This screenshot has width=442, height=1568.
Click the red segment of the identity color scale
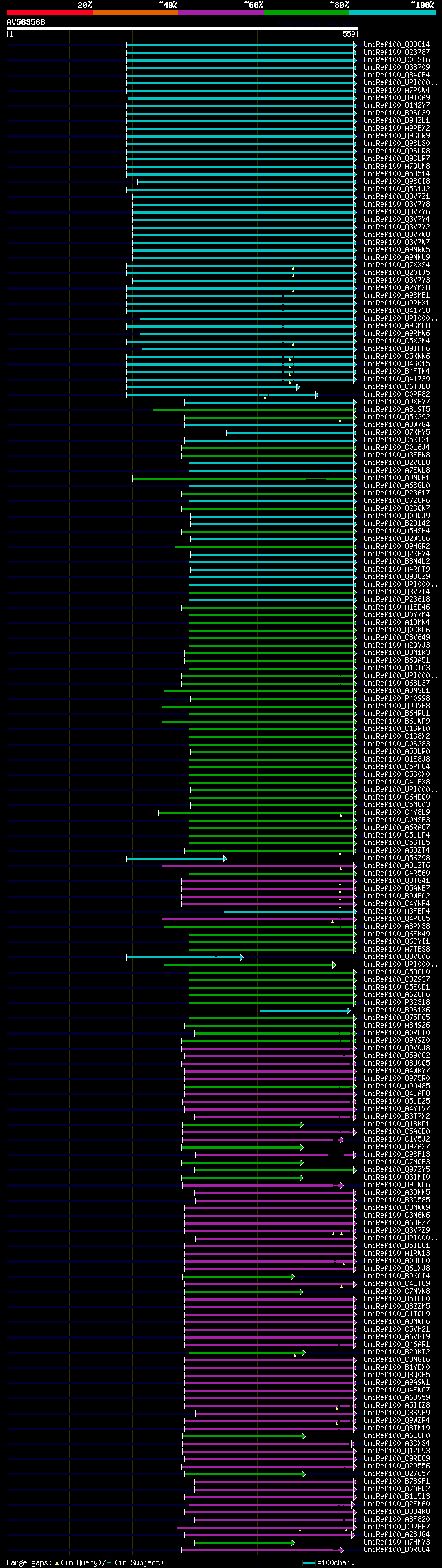point(50,12)
